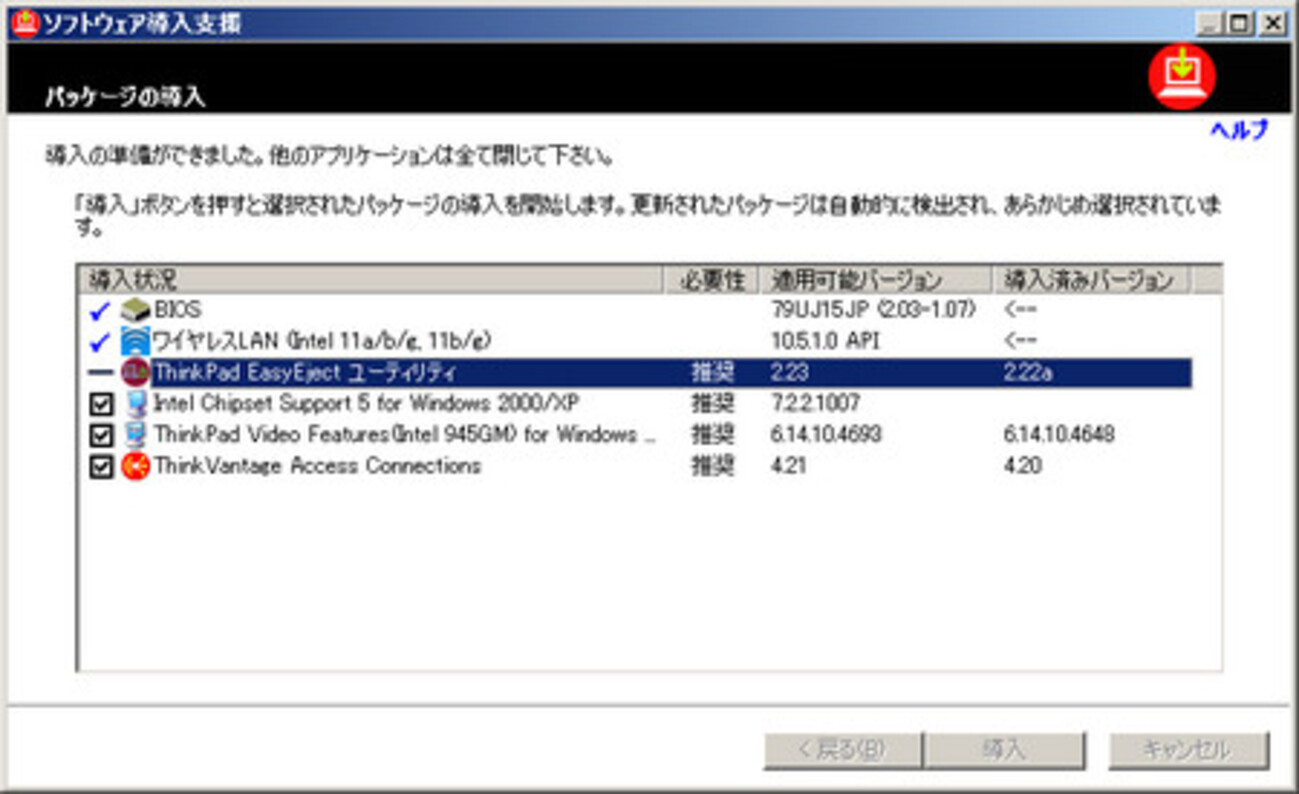Select the ThinkPad EasyEject ユーティリティ row name
The height and width of the screenshot is (794, 1299).
pyautogui.click(x=305, y=373)
